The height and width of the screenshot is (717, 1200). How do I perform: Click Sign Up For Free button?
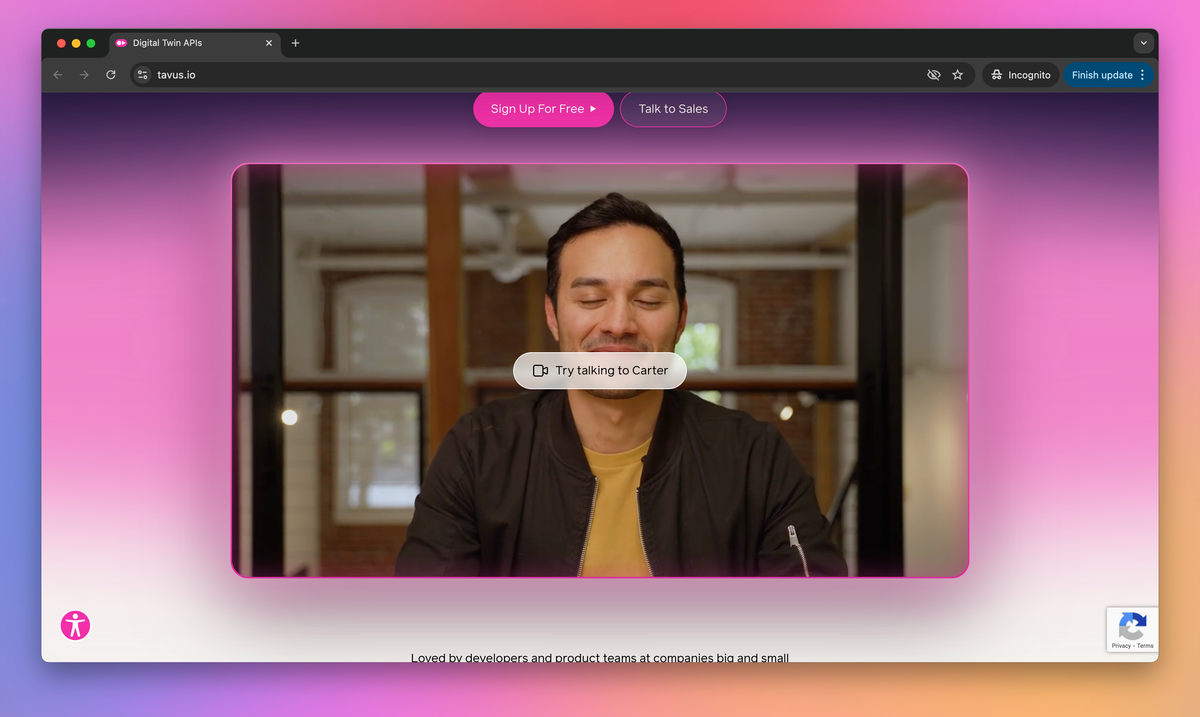point(543,109)
